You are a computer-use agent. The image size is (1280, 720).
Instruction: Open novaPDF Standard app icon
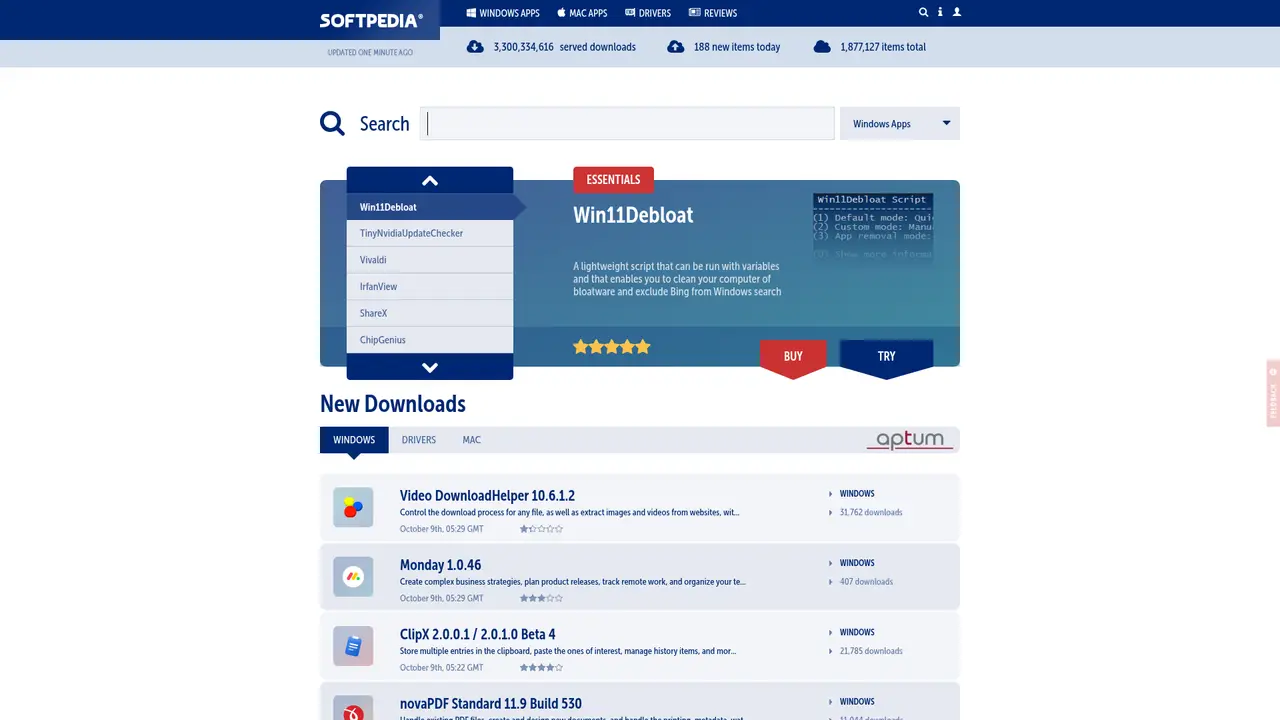[353, 708]
